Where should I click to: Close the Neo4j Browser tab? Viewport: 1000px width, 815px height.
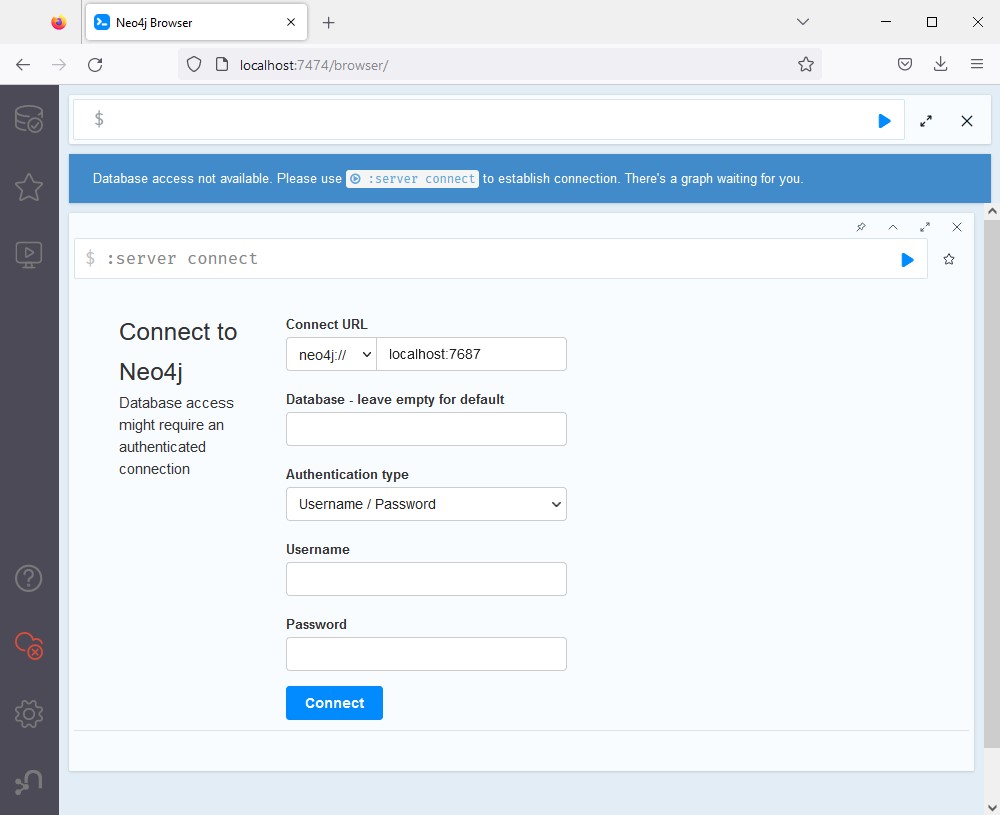click(291, 22)
